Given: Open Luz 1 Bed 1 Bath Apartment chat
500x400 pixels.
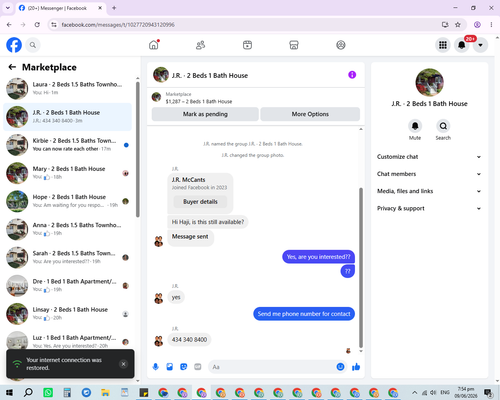Looking at the screenshot, I should coord(67,341).
